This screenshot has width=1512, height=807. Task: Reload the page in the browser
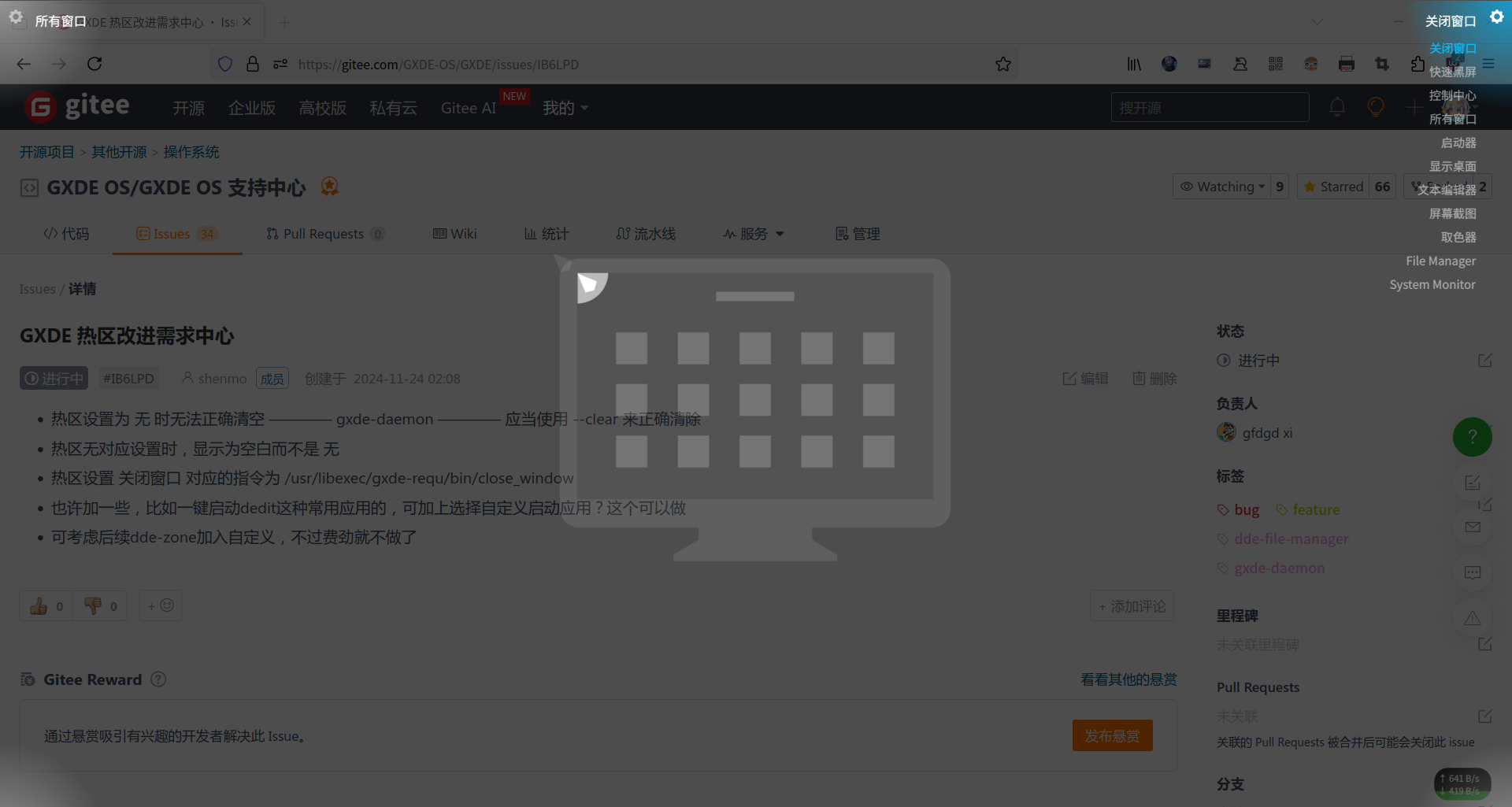[94, 64]
